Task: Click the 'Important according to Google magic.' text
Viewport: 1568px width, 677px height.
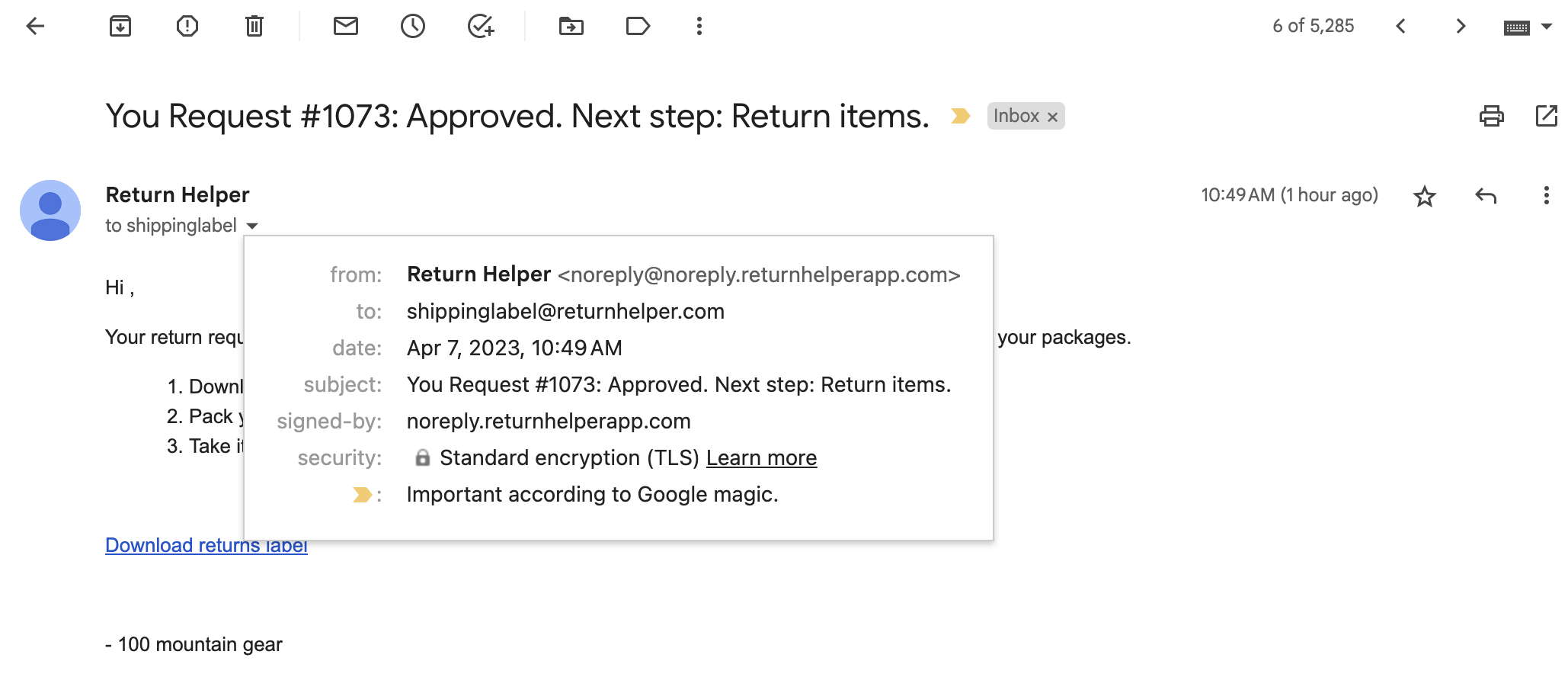Action: 592,494
